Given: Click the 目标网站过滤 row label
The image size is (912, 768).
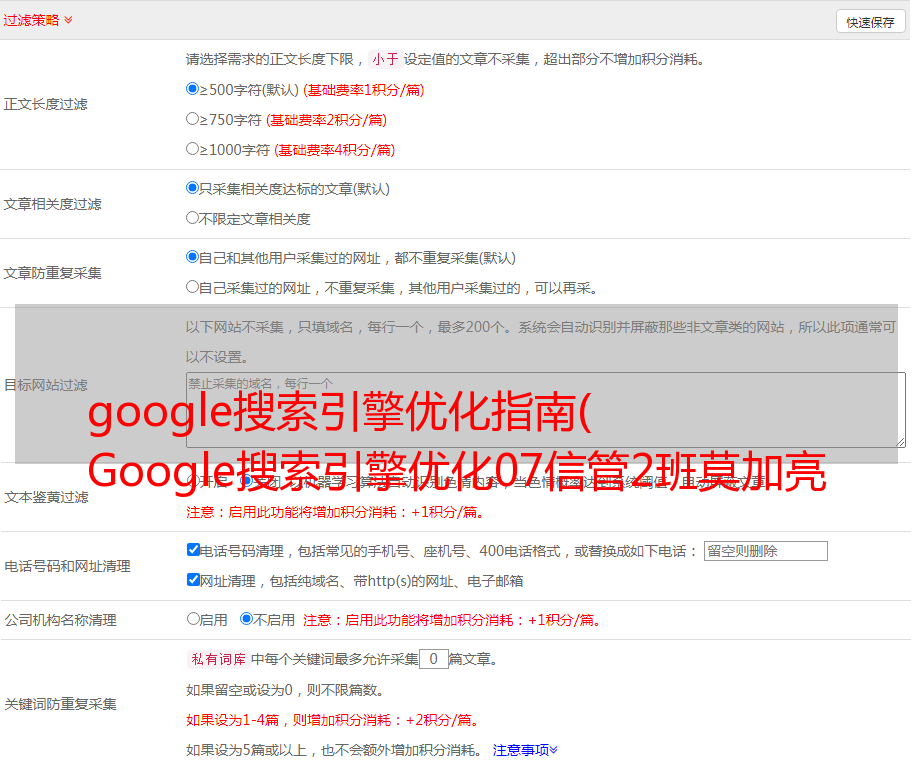Looking at the screenshot, I should [x=46, y=385].
